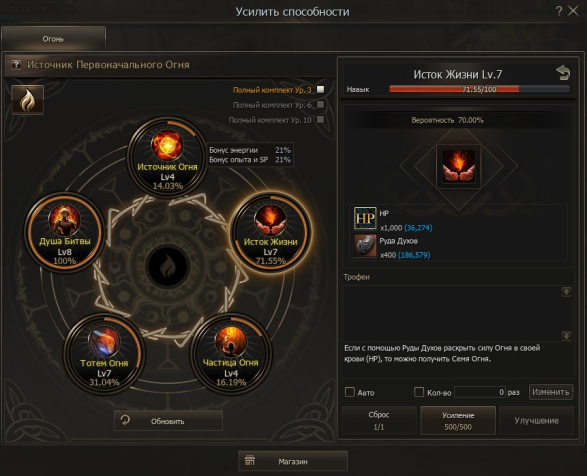Enable the Кол-во checkbox

click(x=419, y=392)
